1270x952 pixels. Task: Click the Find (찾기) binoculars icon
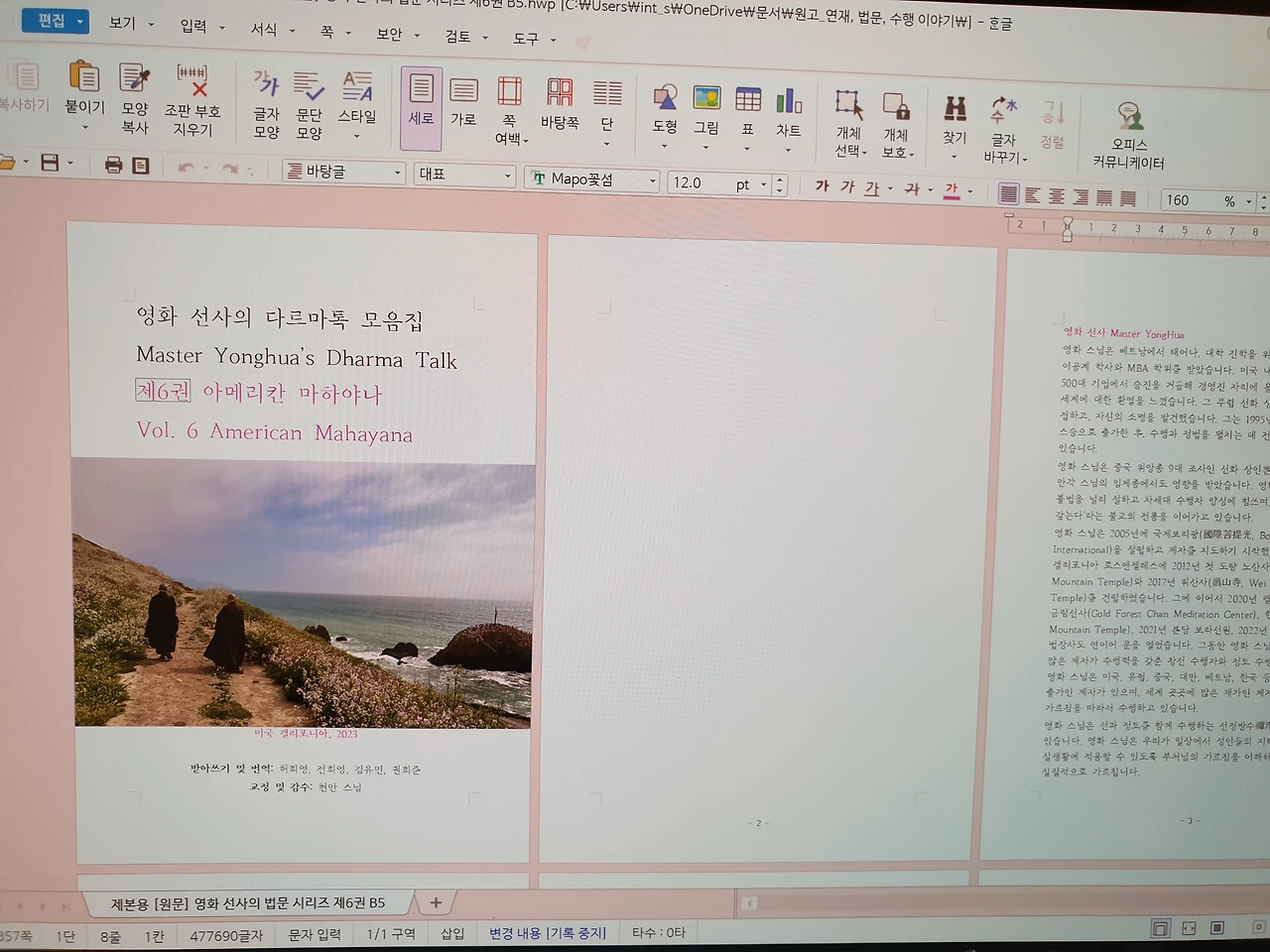955,107
